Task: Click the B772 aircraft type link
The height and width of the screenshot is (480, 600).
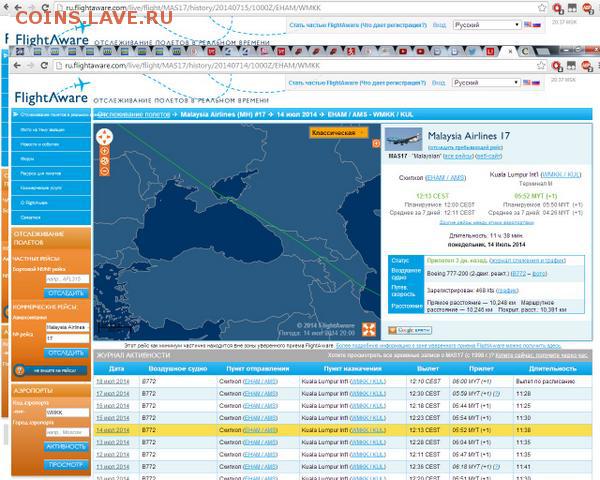Action: pyautogui.click(x=519, y=274)
